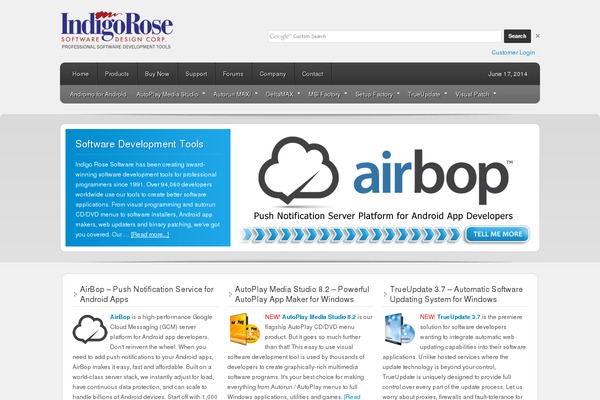This screenshot has width=600, height=400.
Task: Click the small AirBop cloud thumbnail
Action: pos(90,329)
